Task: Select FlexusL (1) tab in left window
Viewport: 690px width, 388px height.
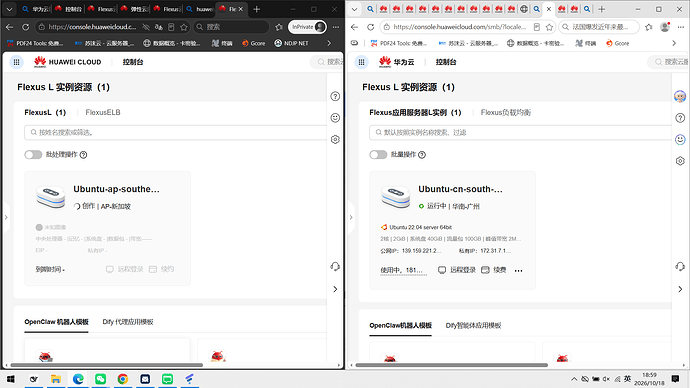Action: tap(45, 113)
